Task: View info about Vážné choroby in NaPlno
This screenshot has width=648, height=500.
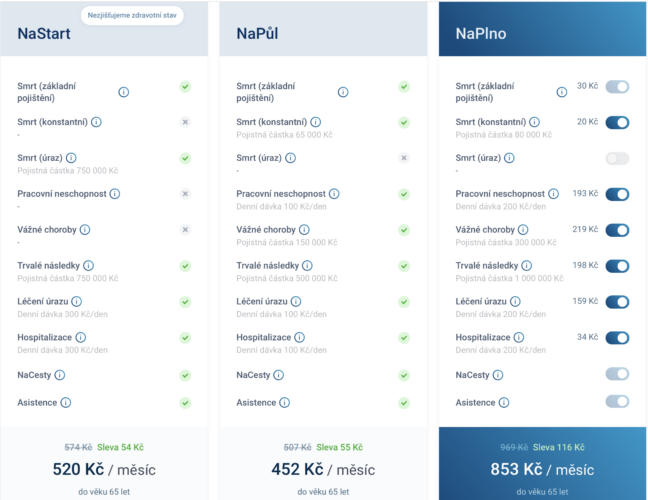Action: click(x=523, y=230)
